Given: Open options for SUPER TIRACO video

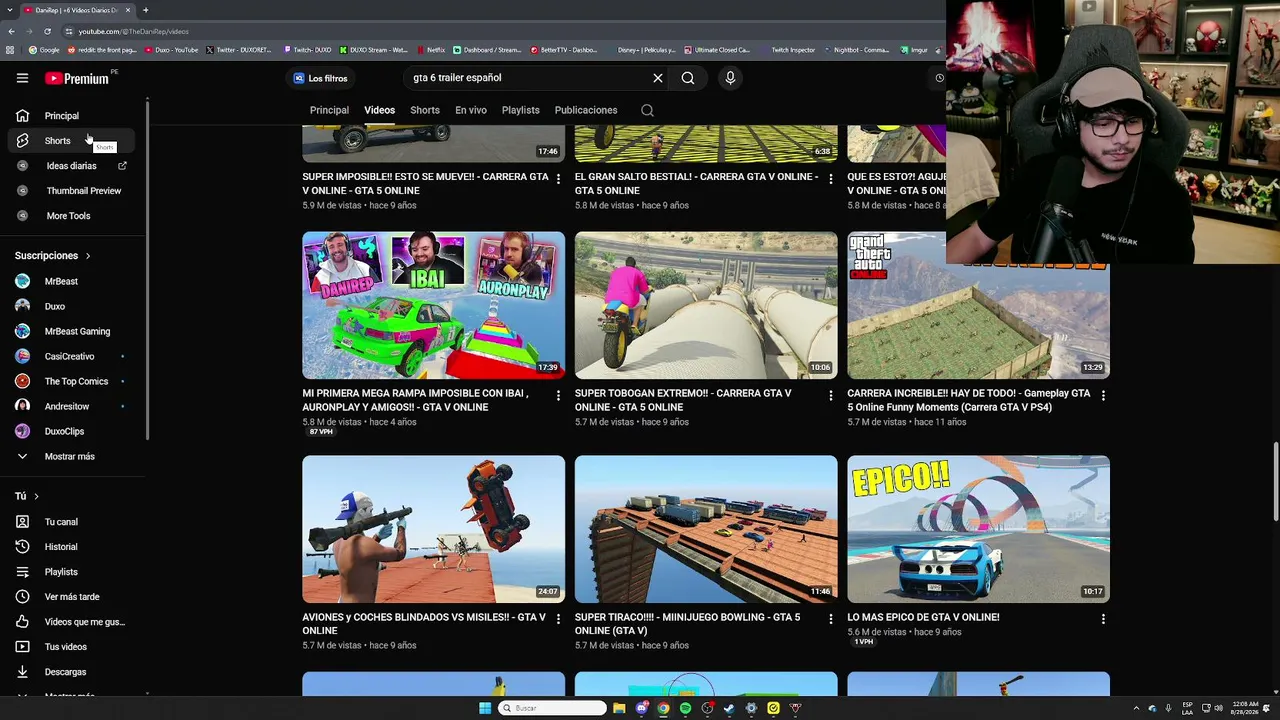Looking at the screenshot, I should pyautogui.click(x=830, y=619).
